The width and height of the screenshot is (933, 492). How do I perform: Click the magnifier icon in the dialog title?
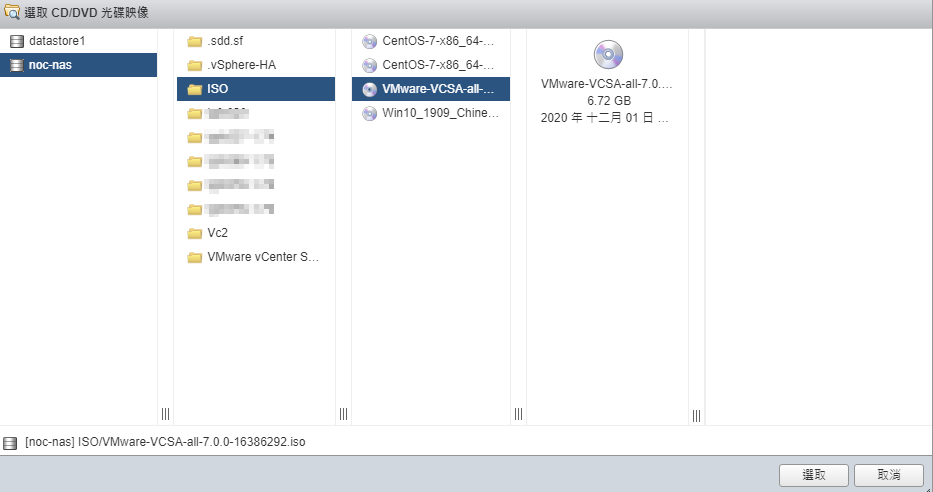tap(12, 12)
